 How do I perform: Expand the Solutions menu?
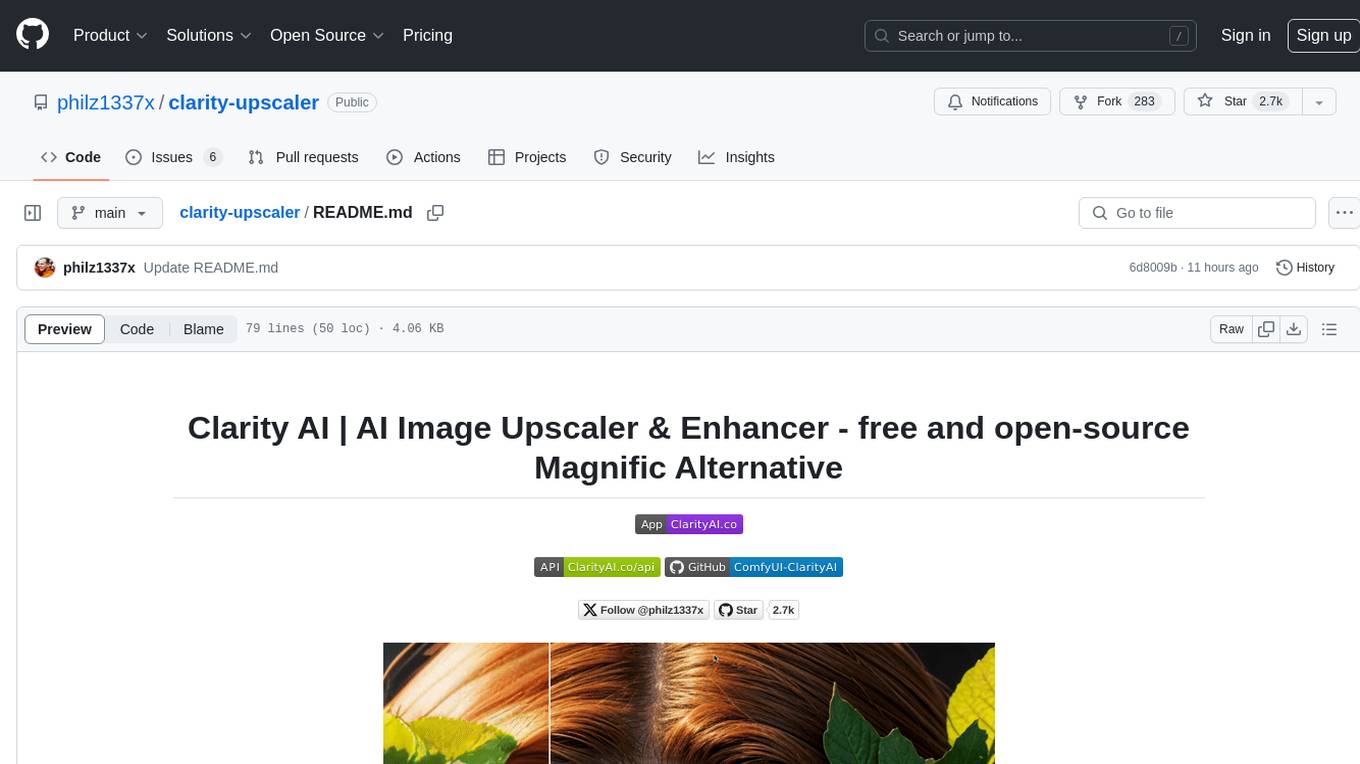[208, 35]
